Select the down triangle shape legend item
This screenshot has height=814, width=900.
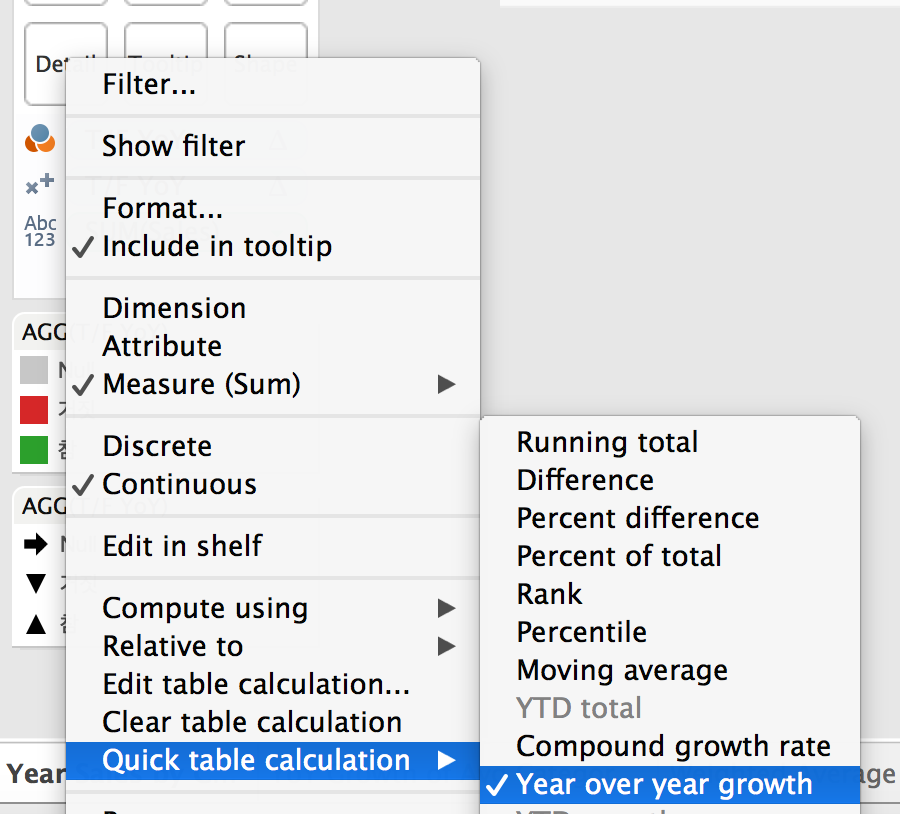pyautogui.click(x=35, y=584)
